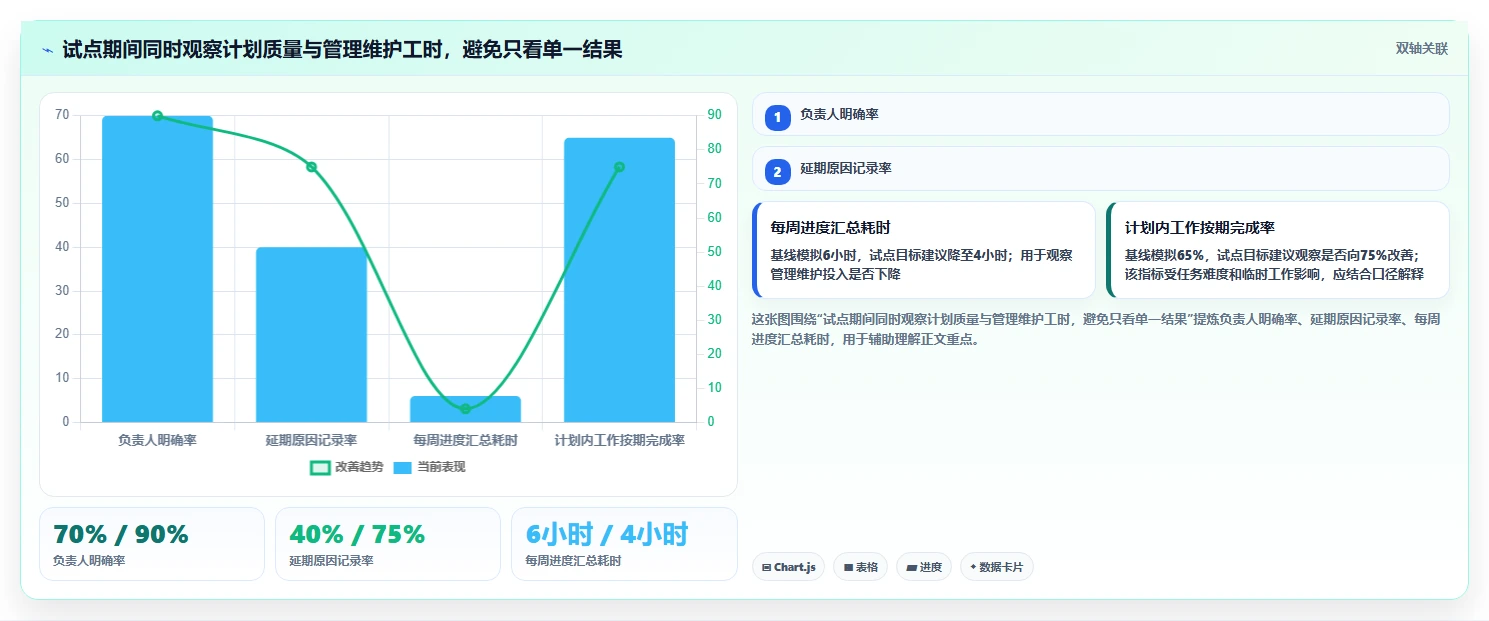
Task: Click the 40% / 75% stat card
Action: click(x=388, y=544)
